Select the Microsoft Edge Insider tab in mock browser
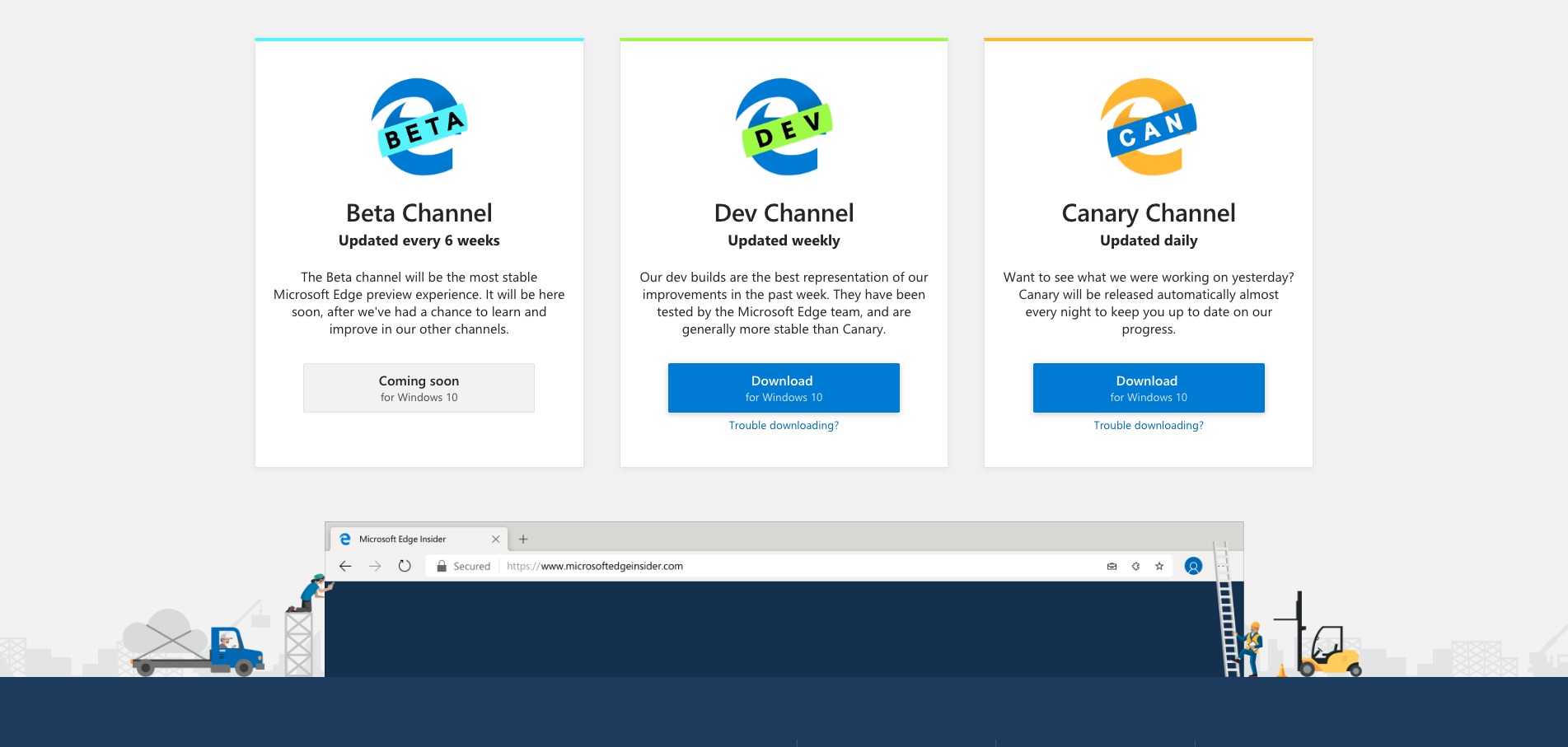1568x747 pixels. click(419, 539)
